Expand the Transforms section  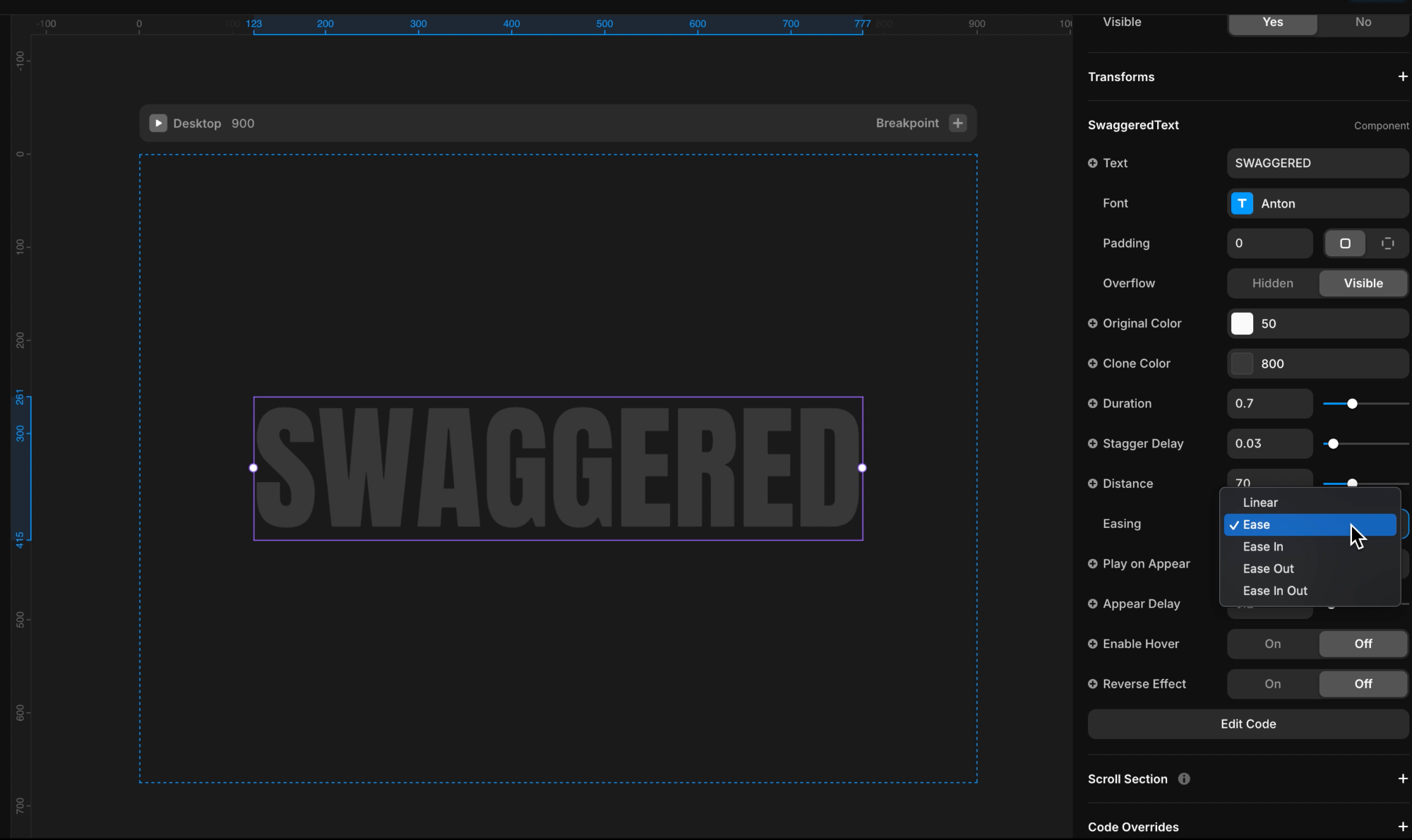click(1402, 76)
